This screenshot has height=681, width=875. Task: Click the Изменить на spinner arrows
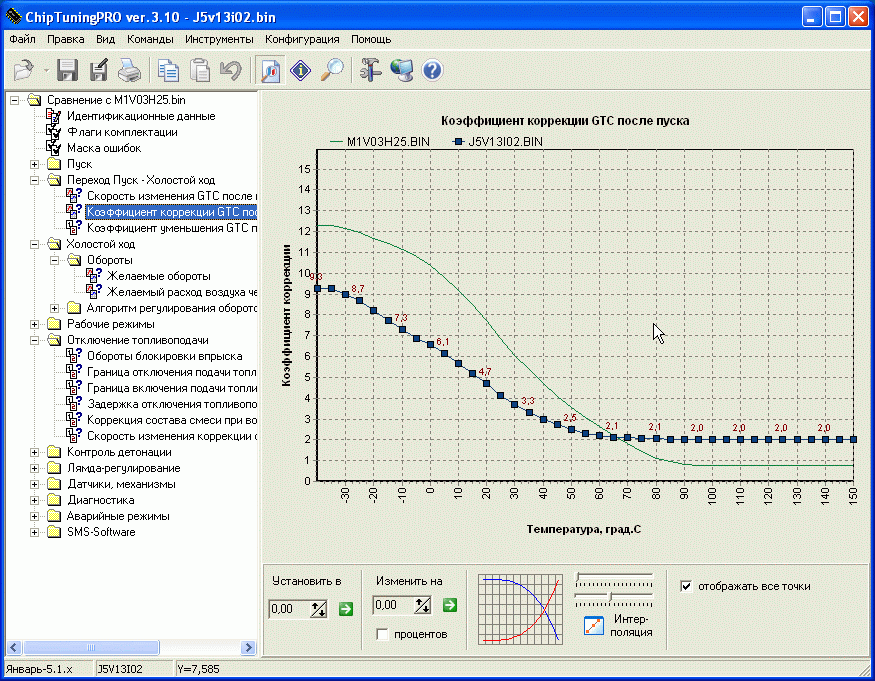[x=422, y=605]
